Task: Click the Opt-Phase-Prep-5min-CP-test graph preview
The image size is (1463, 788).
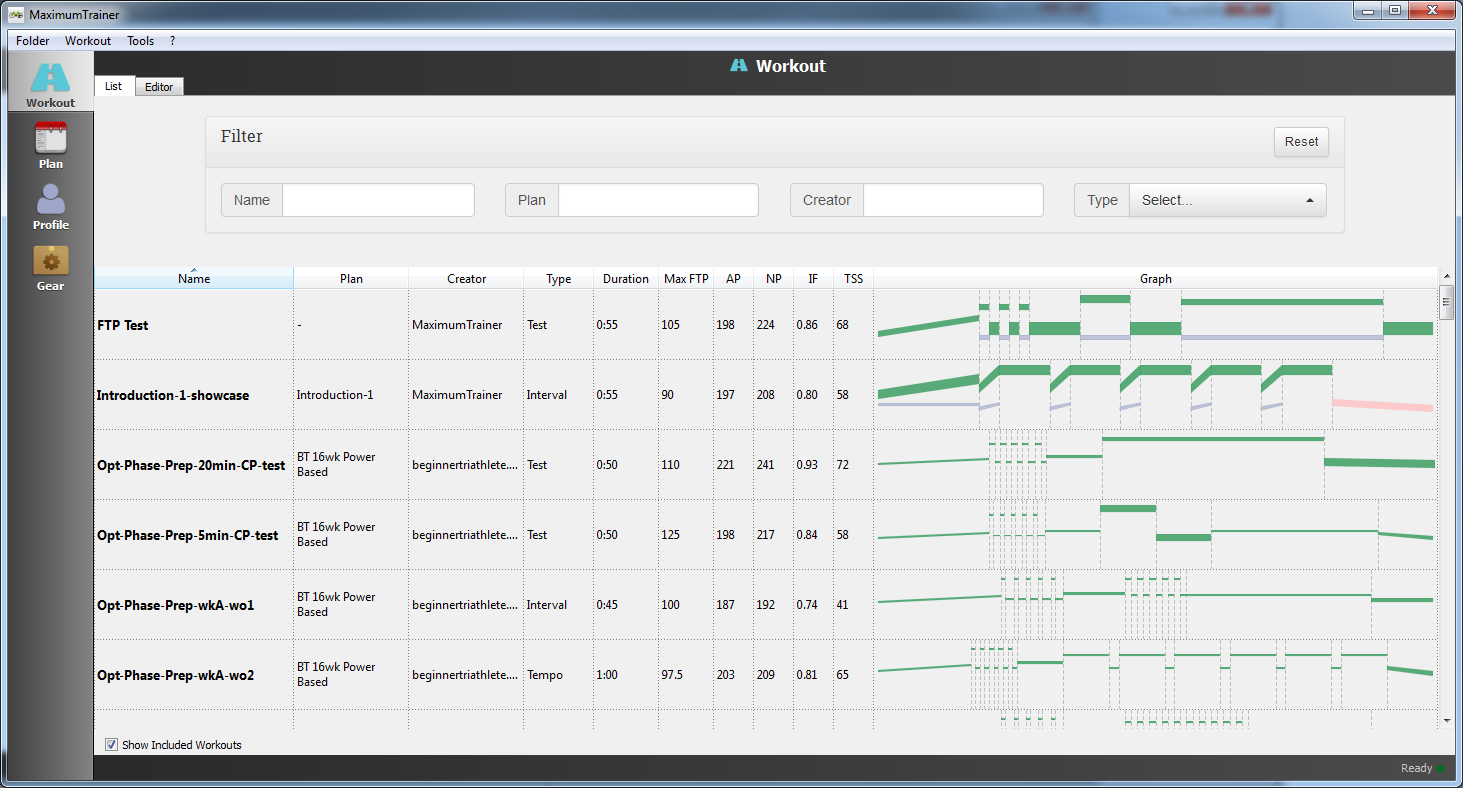Action: [1155, 535]
